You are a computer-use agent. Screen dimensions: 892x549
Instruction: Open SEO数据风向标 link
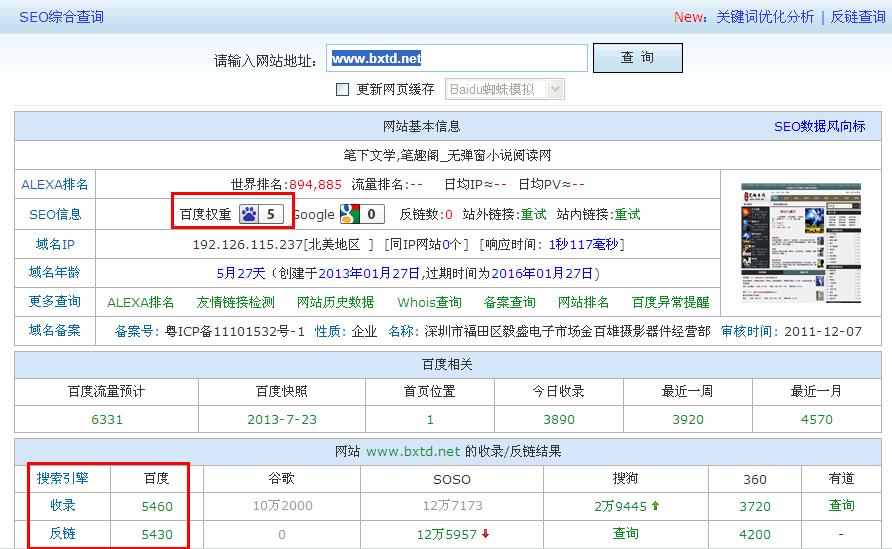click(819, 126)
